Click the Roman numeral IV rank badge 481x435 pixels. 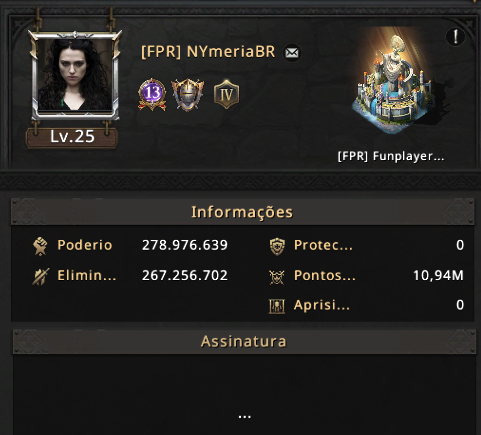coord(226,94)
